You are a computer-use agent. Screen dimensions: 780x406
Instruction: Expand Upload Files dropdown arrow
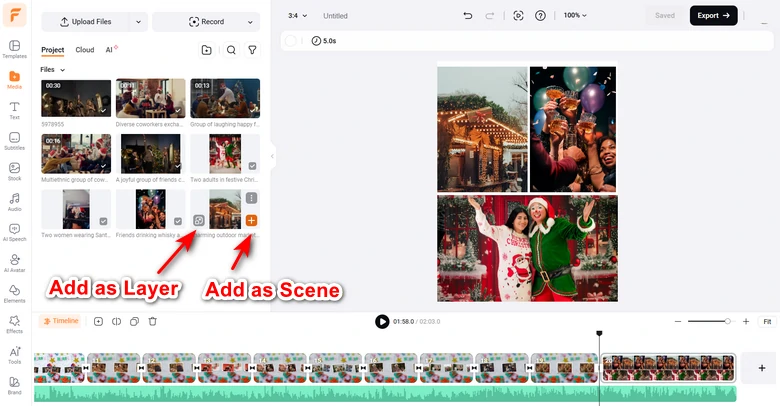pos(138,22)
